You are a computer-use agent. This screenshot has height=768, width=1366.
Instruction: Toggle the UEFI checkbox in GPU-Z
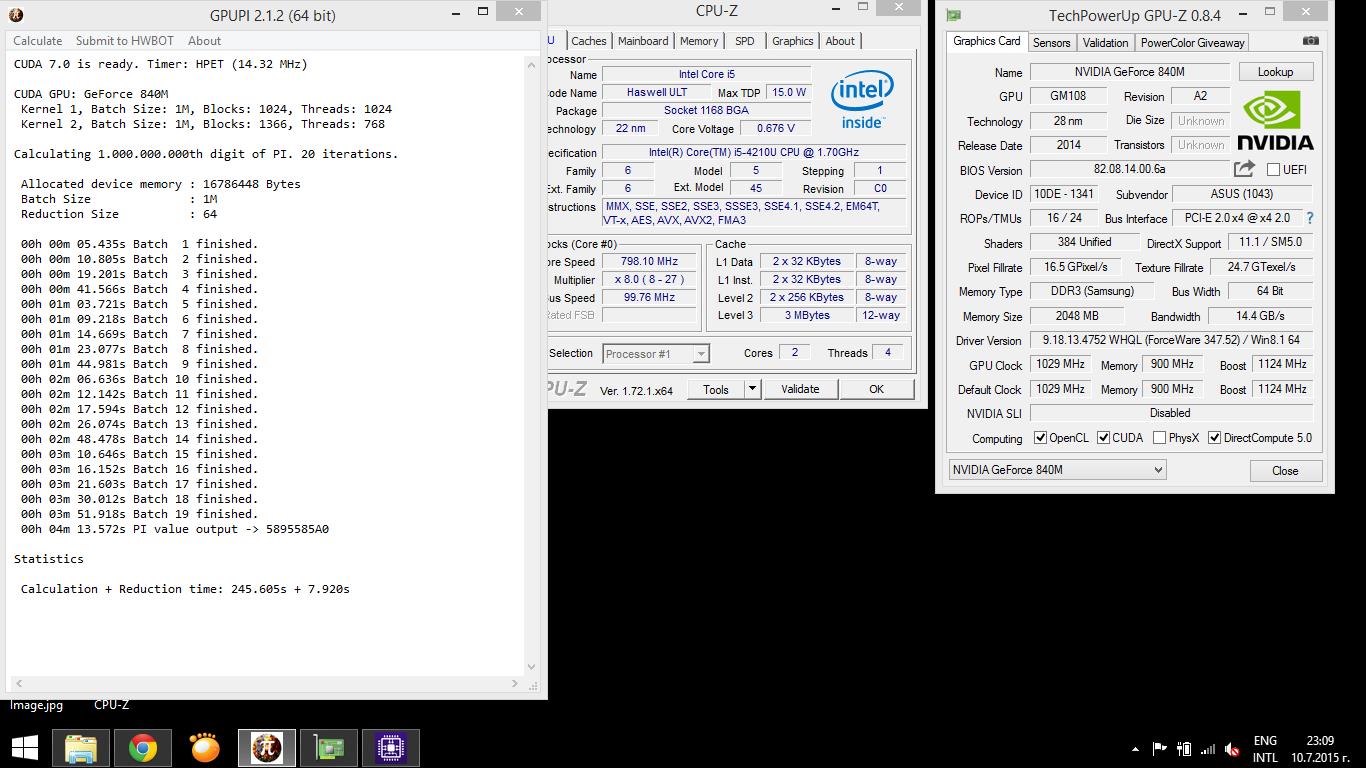[1273, 170]
